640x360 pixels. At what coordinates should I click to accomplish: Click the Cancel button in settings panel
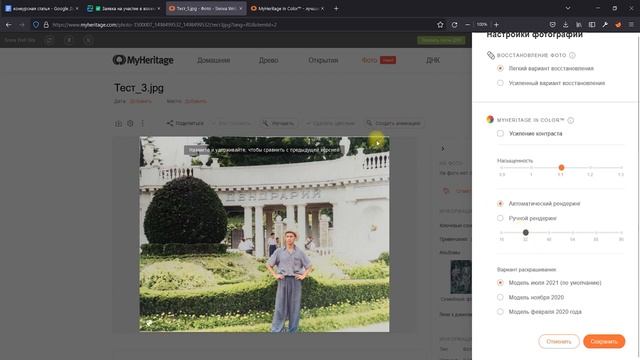point(559,341)
